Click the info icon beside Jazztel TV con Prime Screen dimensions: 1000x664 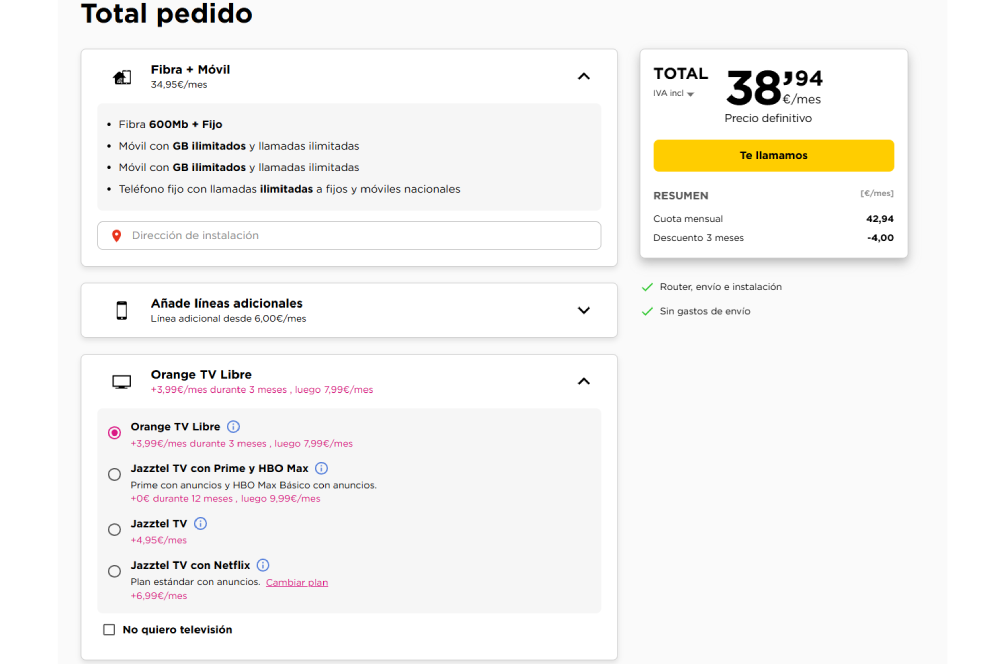[x=321, y=467]
